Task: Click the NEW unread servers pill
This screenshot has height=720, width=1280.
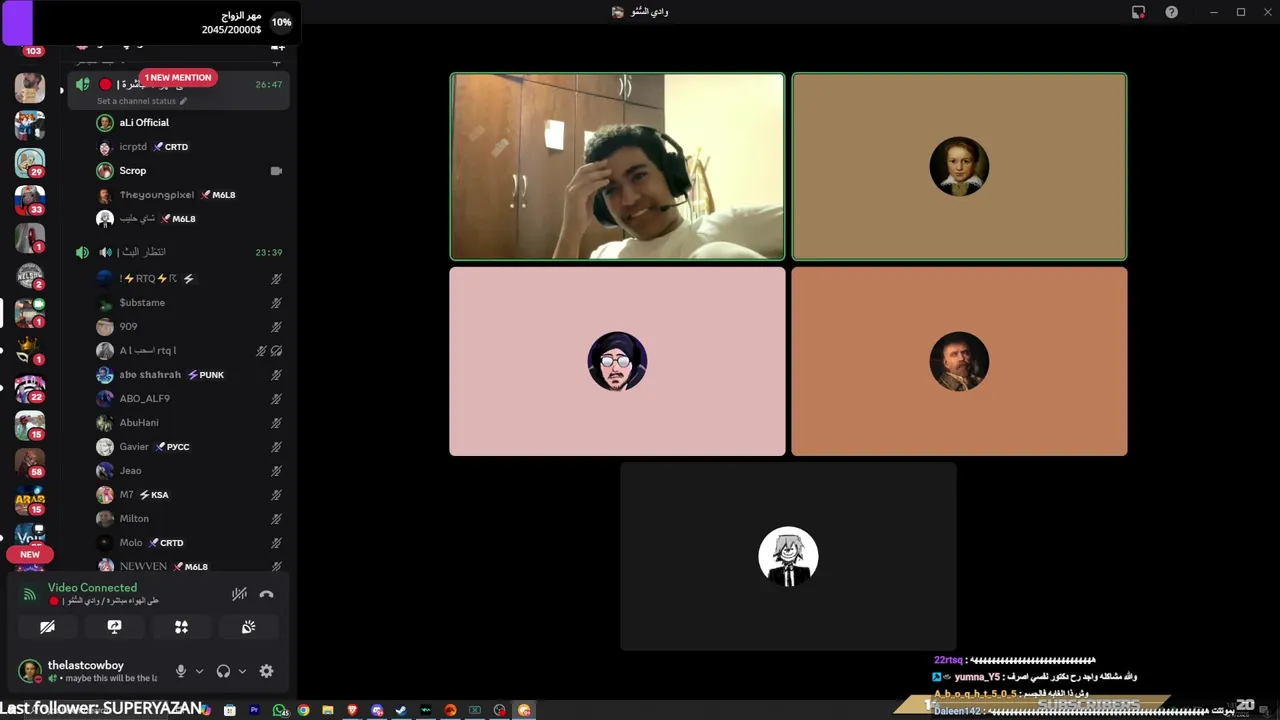Action: [30, 555]
